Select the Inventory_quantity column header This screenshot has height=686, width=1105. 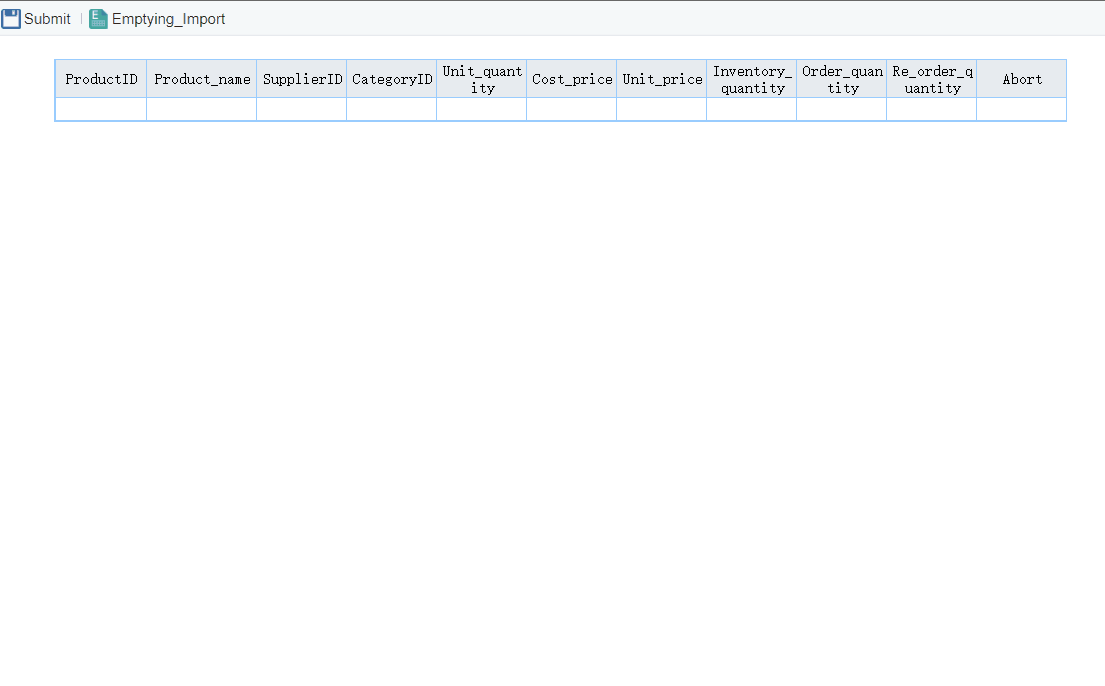[751, 79]
